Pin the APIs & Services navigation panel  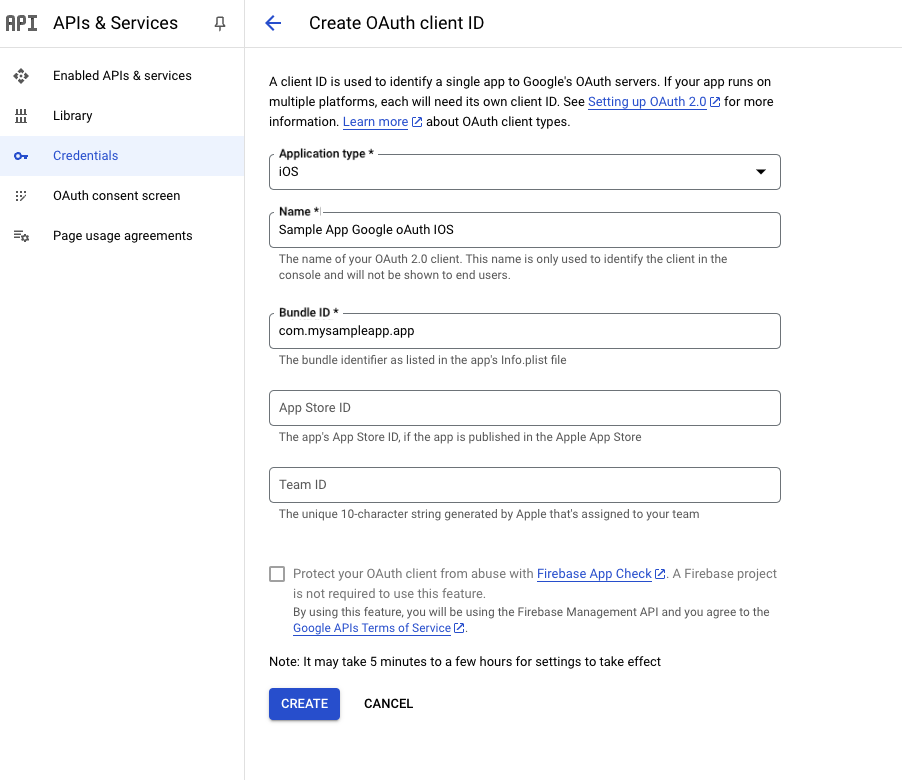[x=220, y=24]
